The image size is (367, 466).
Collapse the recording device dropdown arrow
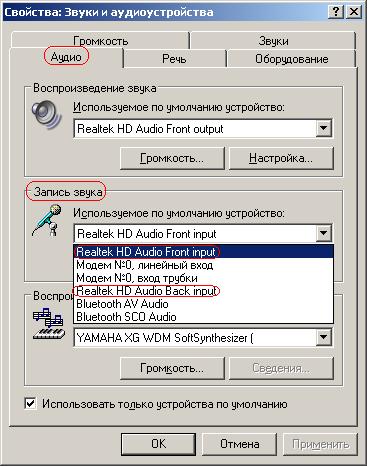click(323, 233)
